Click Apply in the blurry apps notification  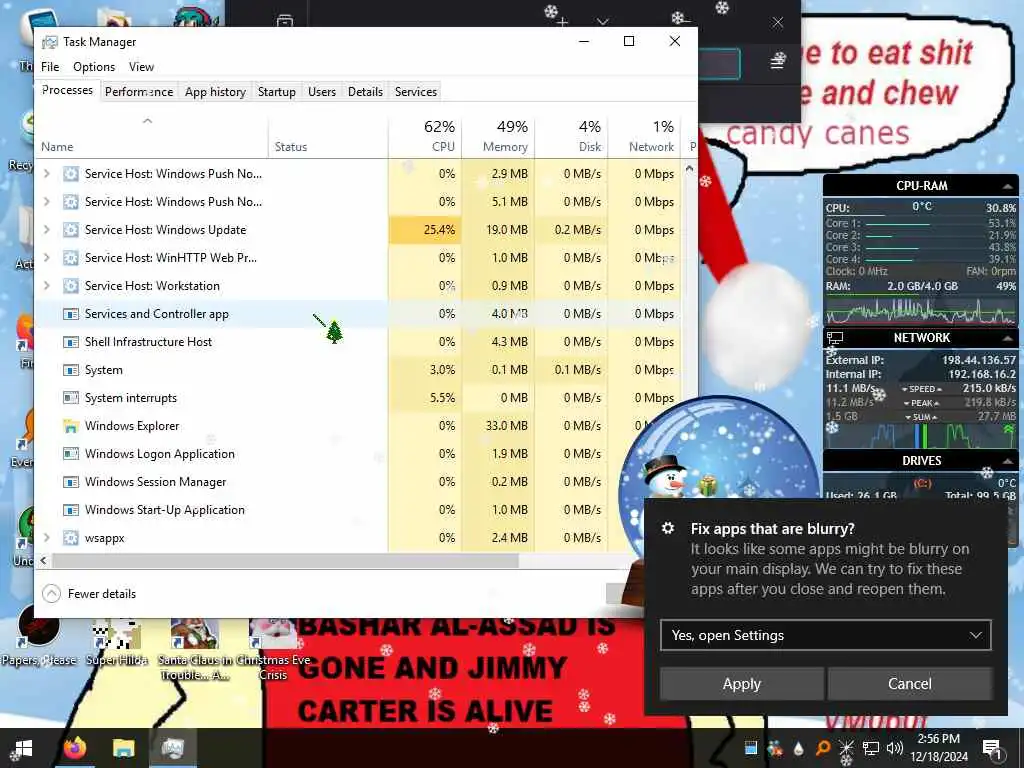(x=742, y=684)
